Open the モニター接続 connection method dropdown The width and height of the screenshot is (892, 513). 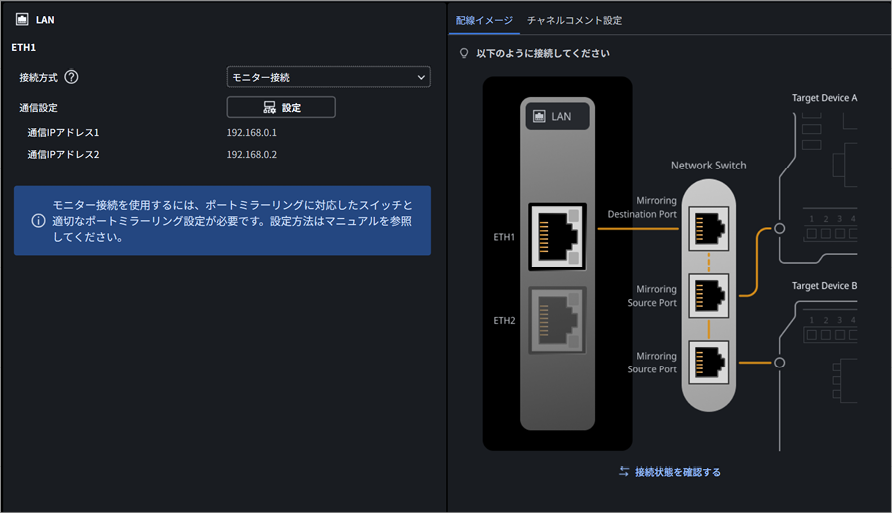(x=329, y=77)
